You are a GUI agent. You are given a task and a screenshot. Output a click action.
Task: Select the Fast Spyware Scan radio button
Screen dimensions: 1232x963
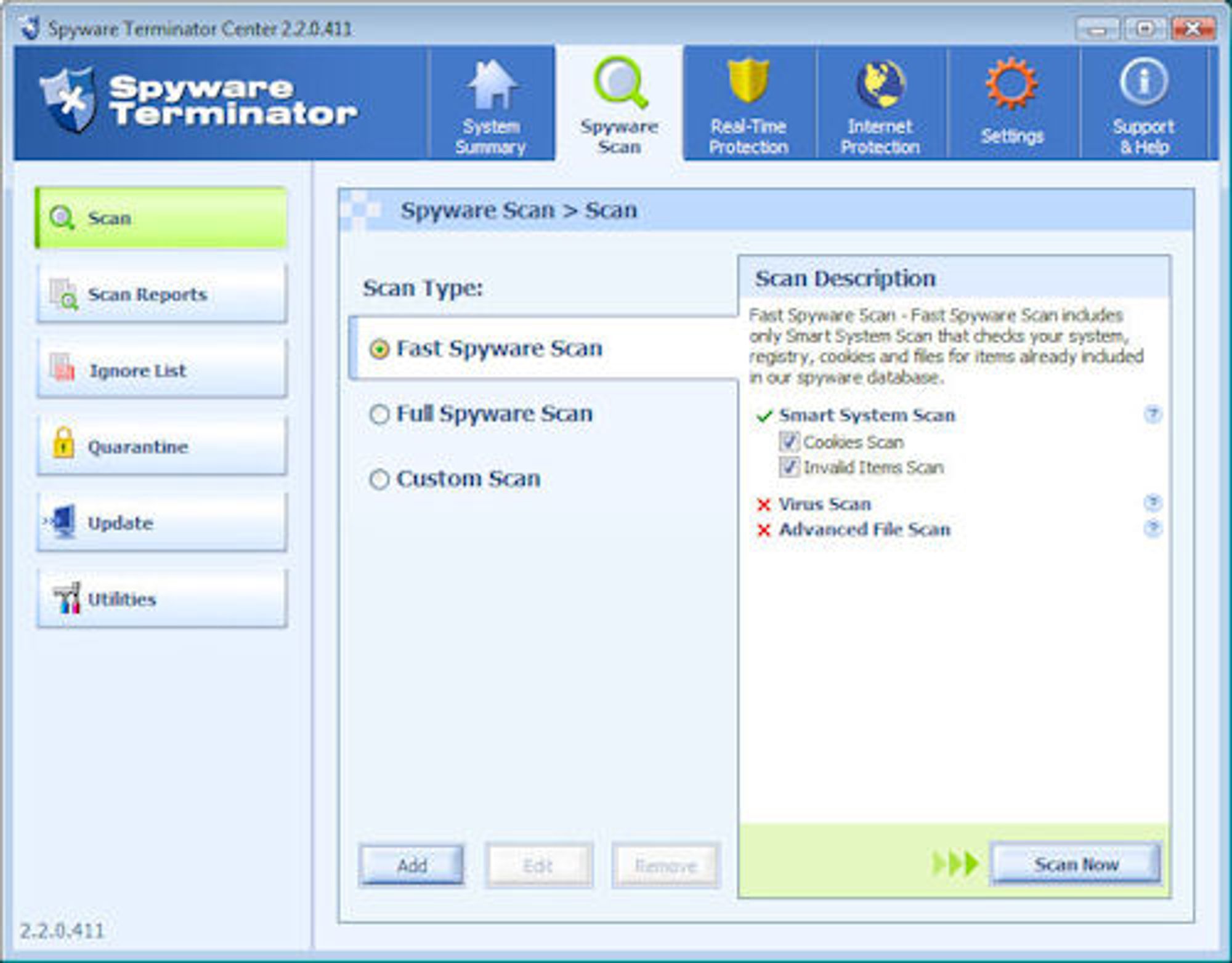pos(379,349)
